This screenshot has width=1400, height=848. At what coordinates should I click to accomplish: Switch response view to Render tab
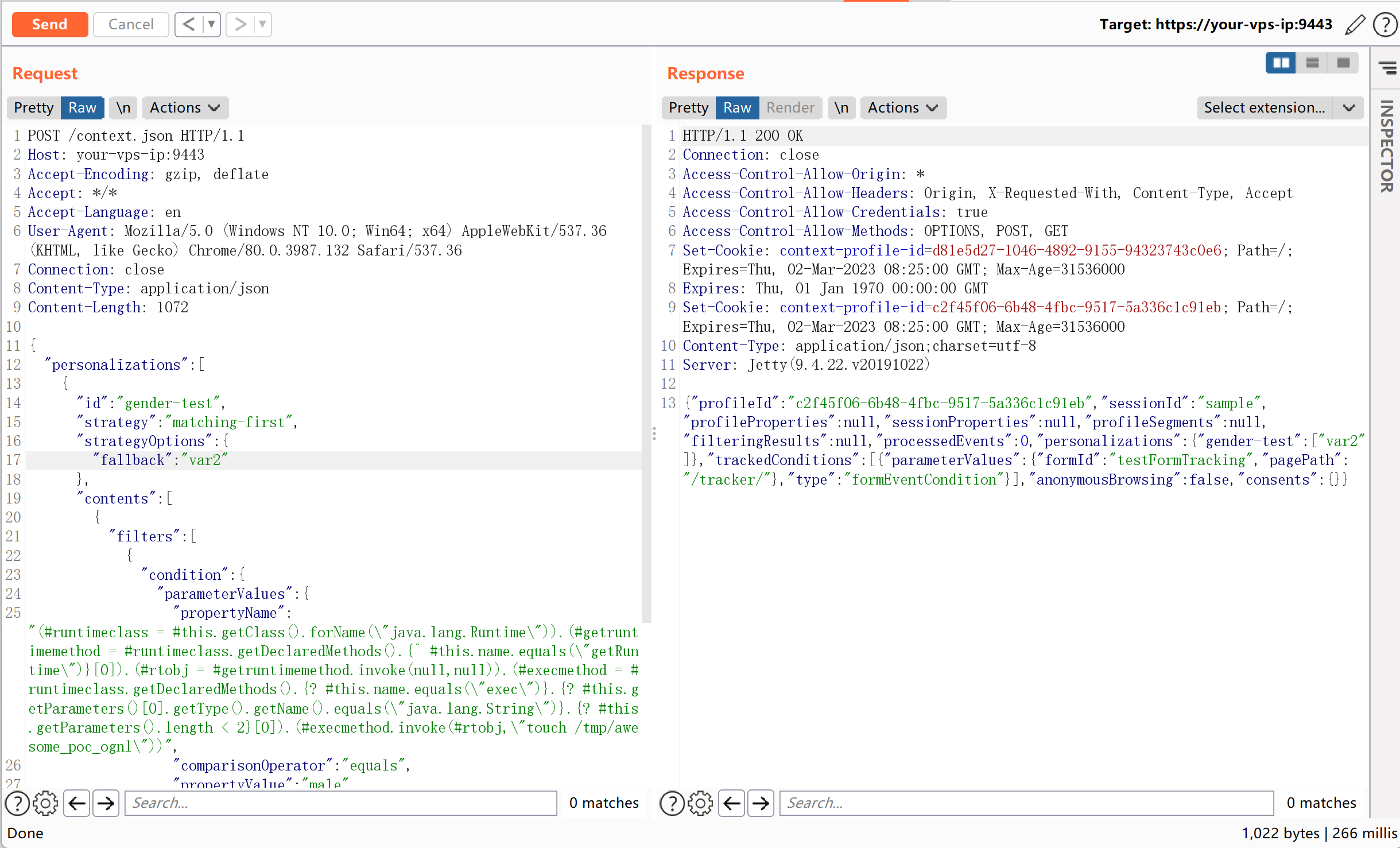click(x=790, y=107)
